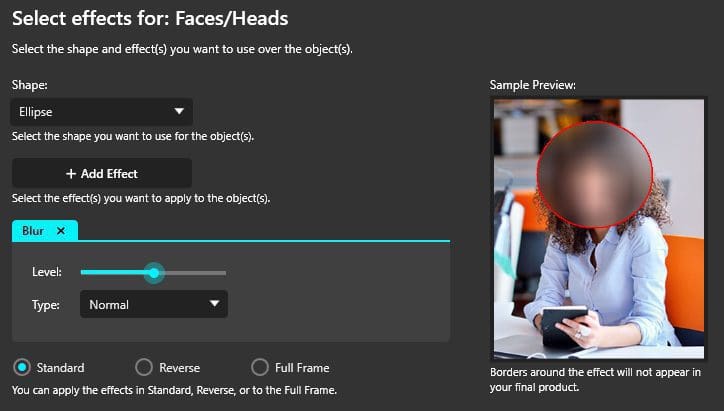Open the Shape dropdown arrow

[x=179, y=111]
